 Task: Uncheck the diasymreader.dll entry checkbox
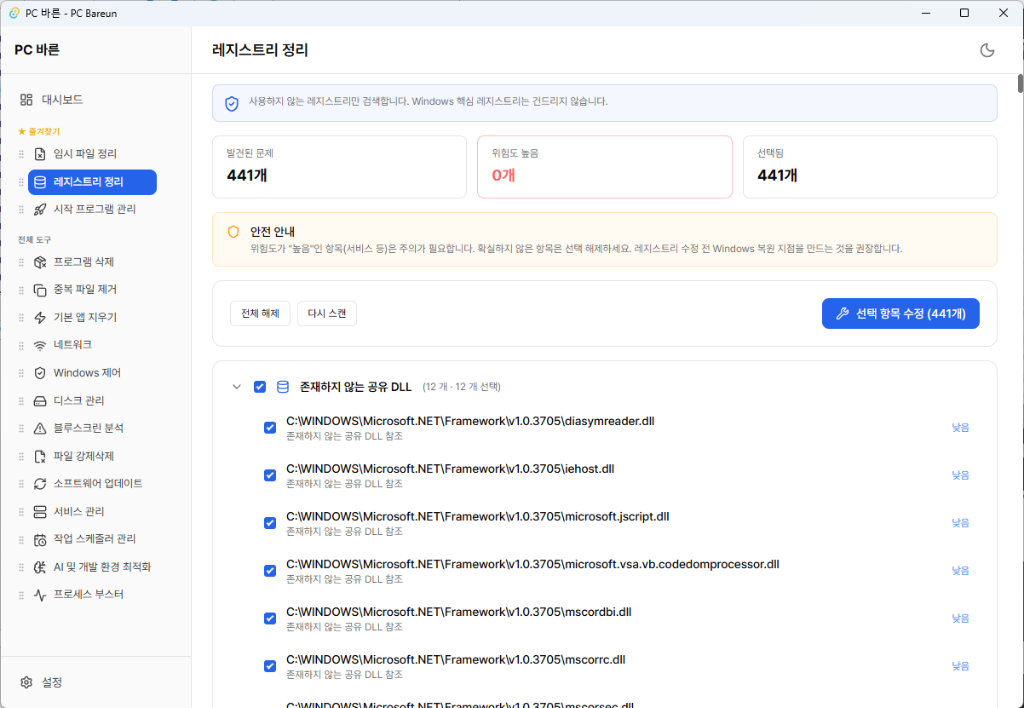coord(270,428)
